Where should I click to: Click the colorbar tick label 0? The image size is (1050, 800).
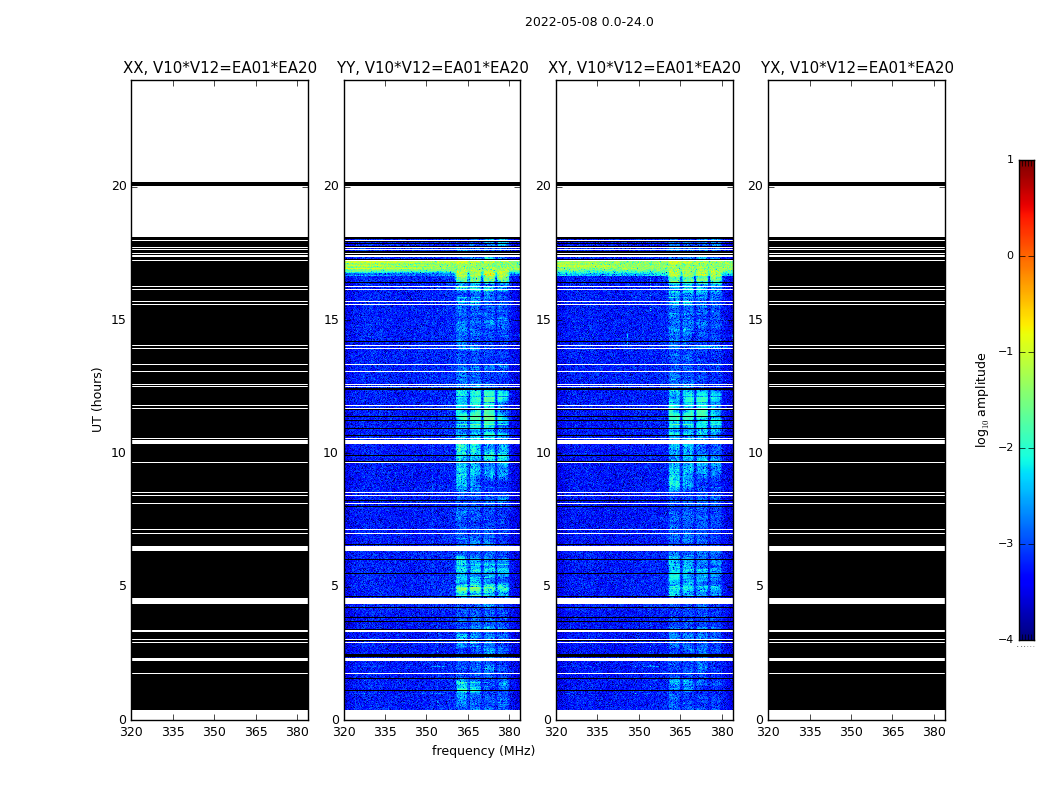pos(1010,256)
